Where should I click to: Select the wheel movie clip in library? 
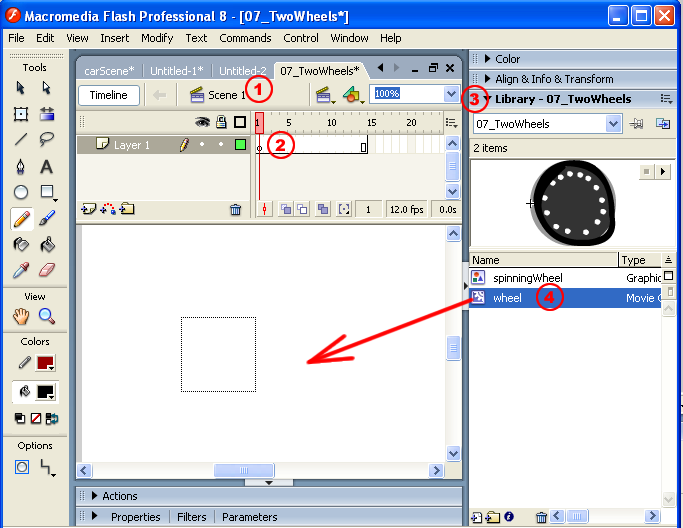(x=507, y=298)
